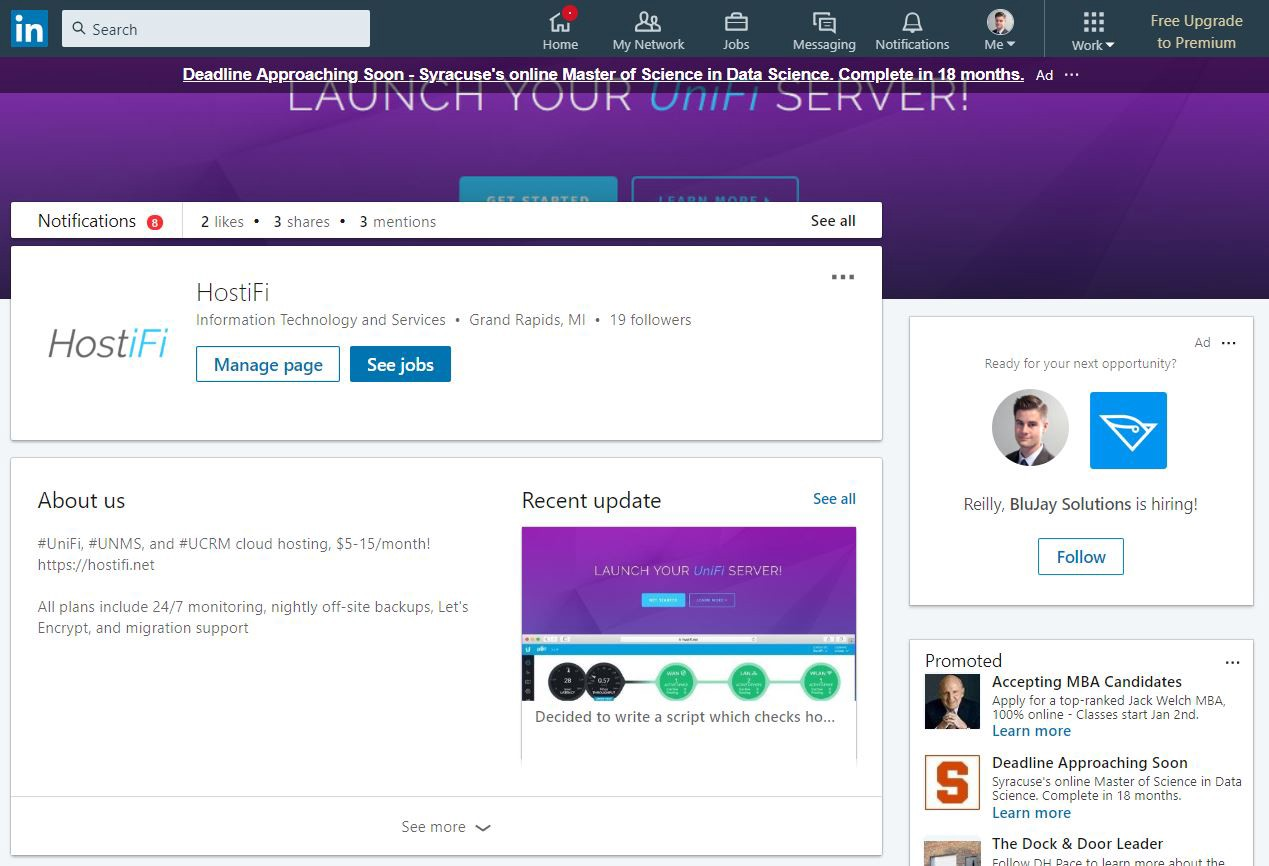Image resolution: width=1269 pixels, height=866 pixels.
Task: Open HostiFi page options three-dot menu
Action: point(843,277)
